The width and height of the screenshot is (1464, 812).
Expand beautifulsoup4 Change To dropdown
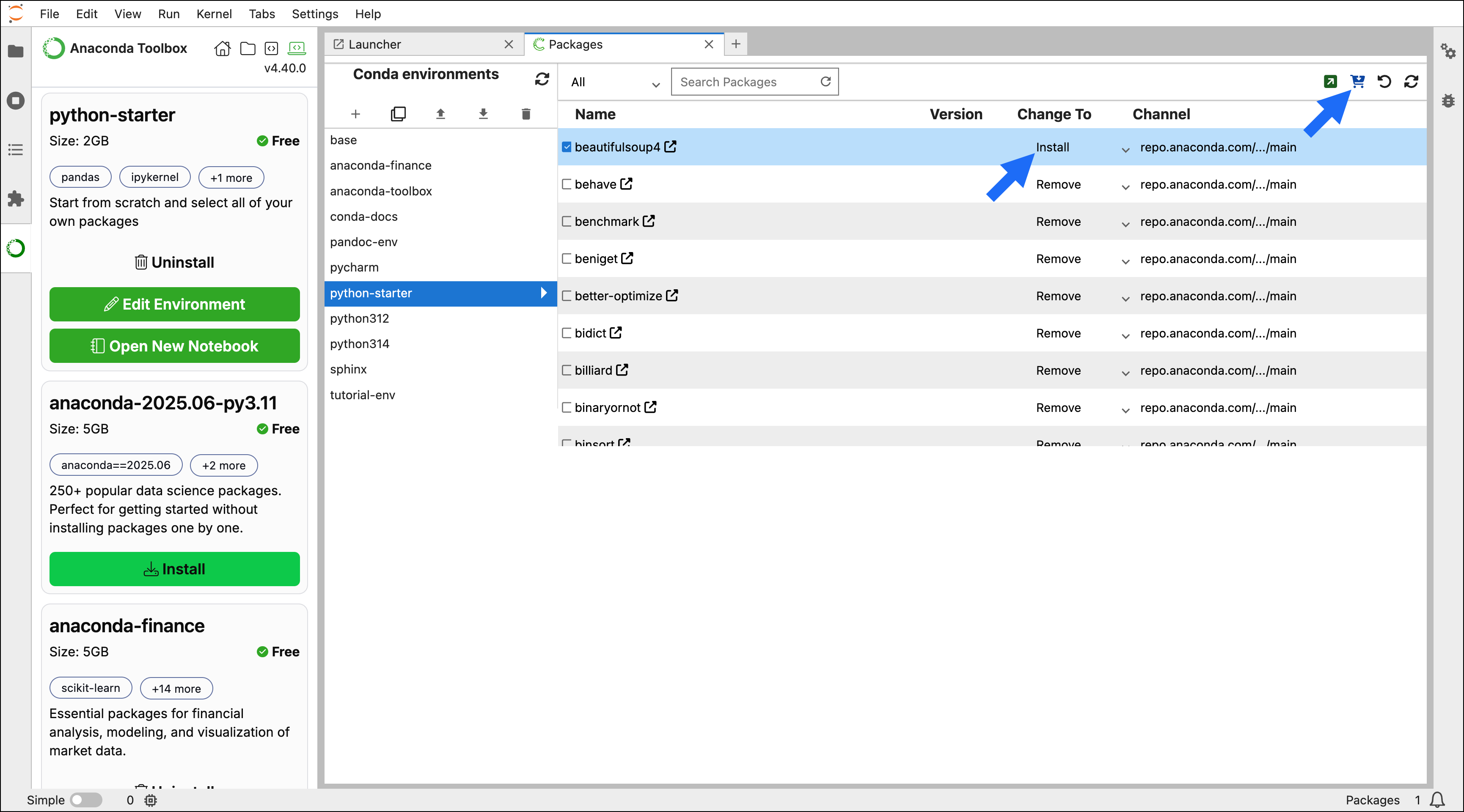1125,150
